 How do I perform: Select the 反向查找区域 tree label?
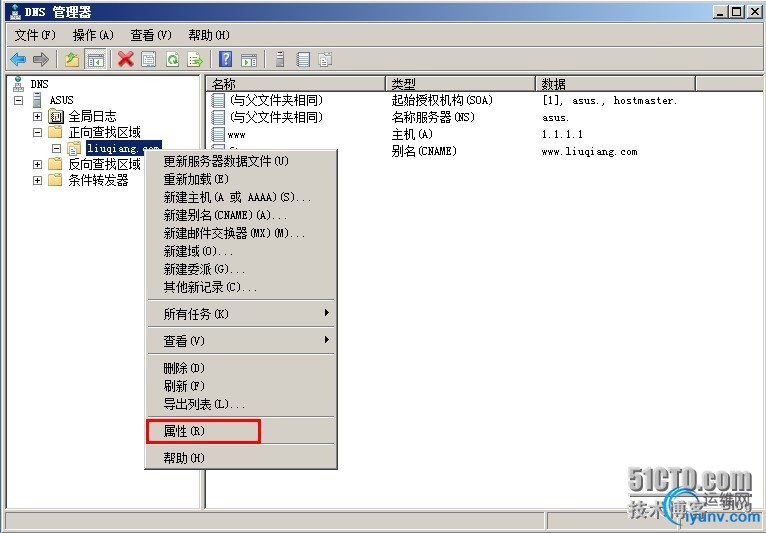click(105, 164)
